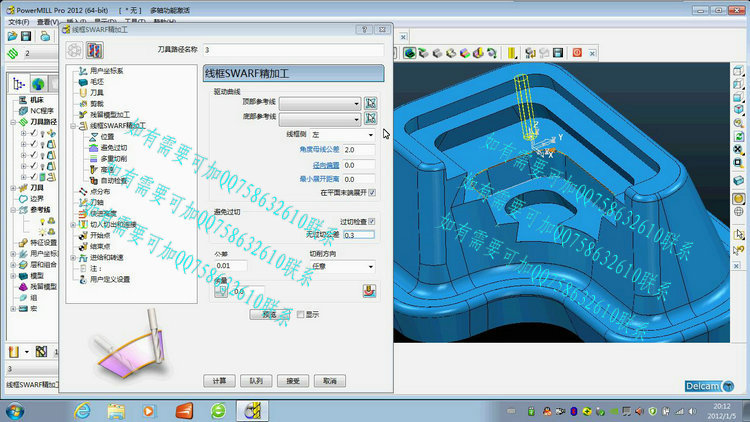Click the 径向偏置 link

326,165
